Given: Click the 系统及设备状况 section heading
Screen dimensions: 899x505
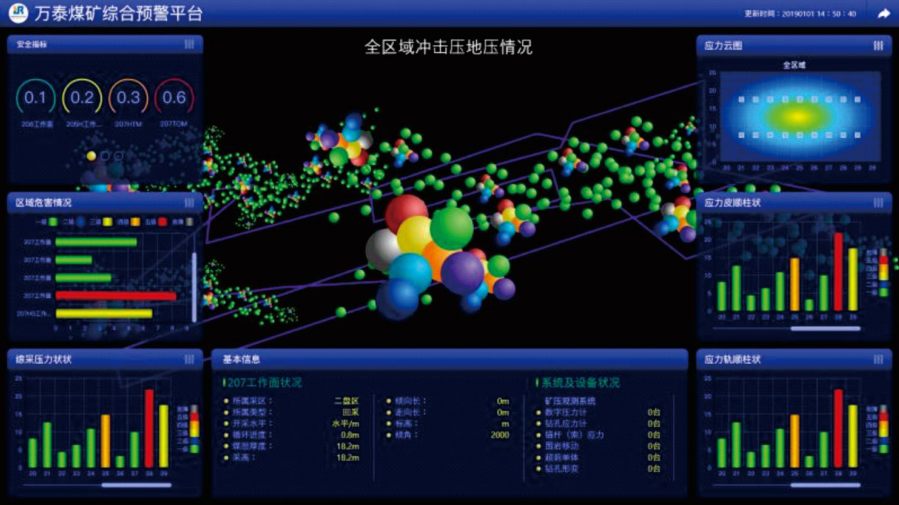Looking at the screenshot, I should 580,382.
